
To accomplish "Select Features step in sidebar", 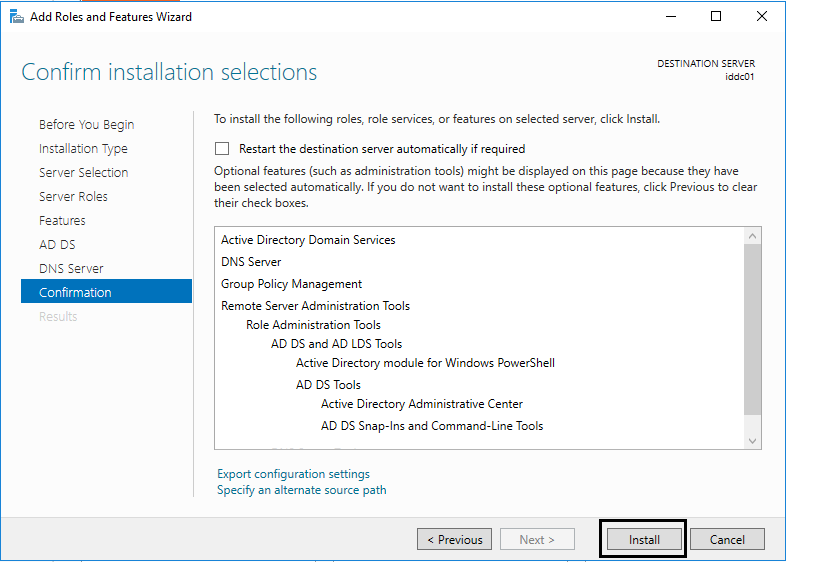I will 62,221.
